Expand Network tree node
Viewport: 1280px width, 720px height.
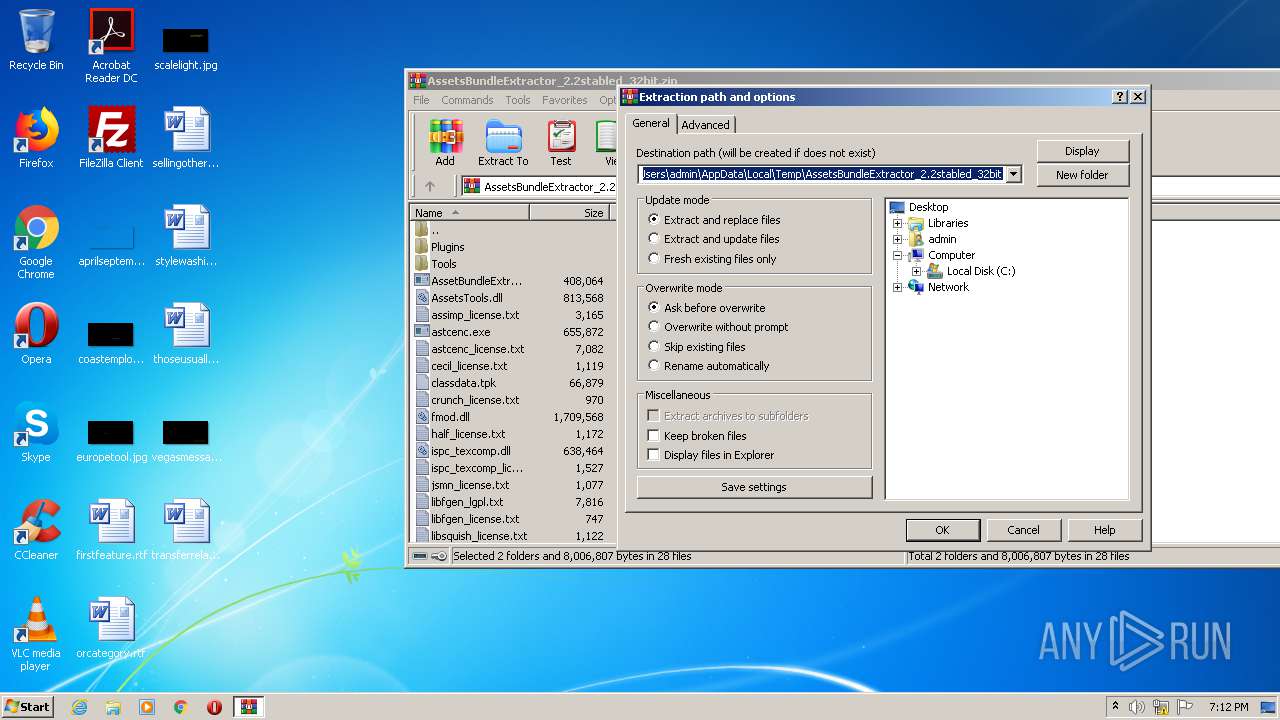pyautogui.click(x=897, y=287)
